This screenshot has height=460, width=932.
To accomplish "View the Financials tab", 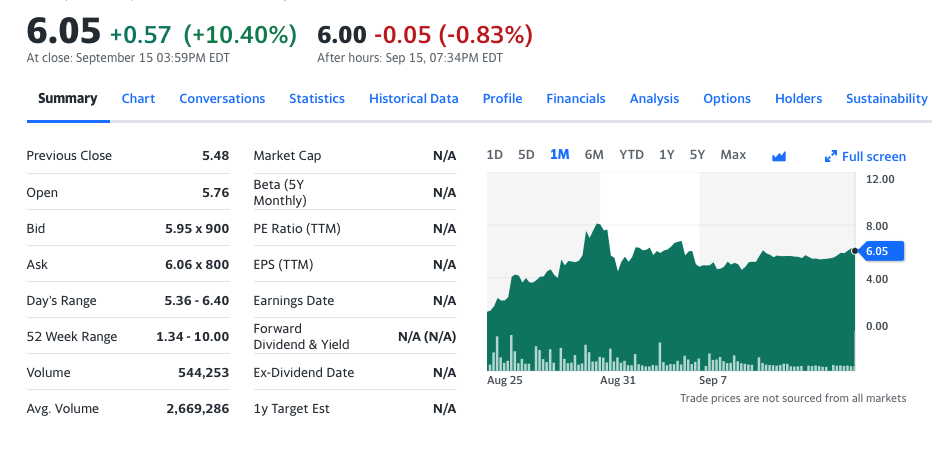I will click(576, 99).
